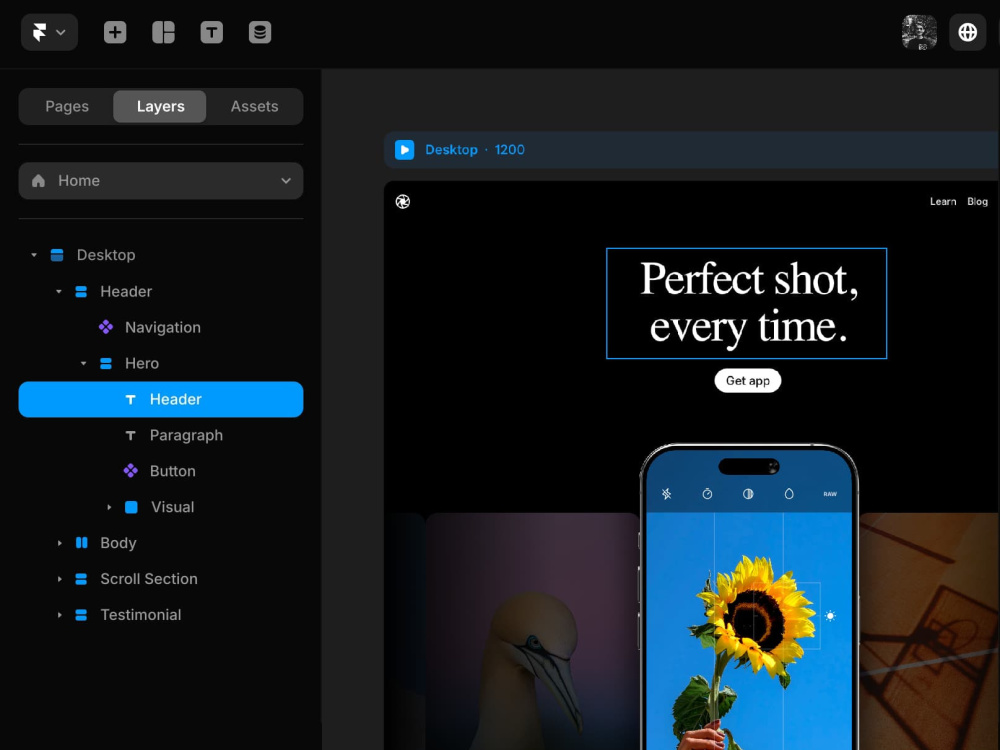Click the home icon in page selector

point(38,180)
